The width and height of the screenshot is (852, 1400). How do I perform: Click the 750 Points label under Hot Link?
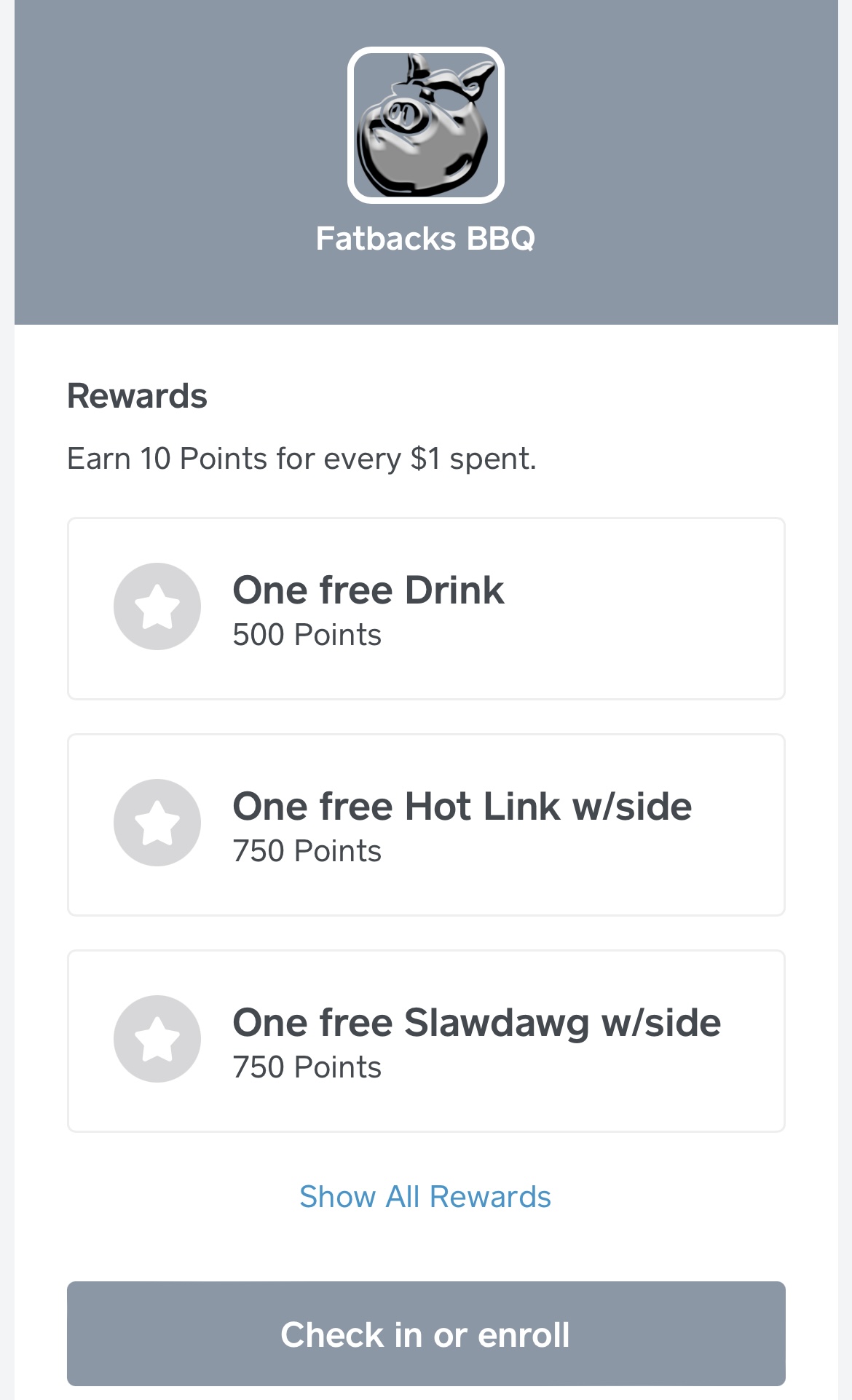307,851
